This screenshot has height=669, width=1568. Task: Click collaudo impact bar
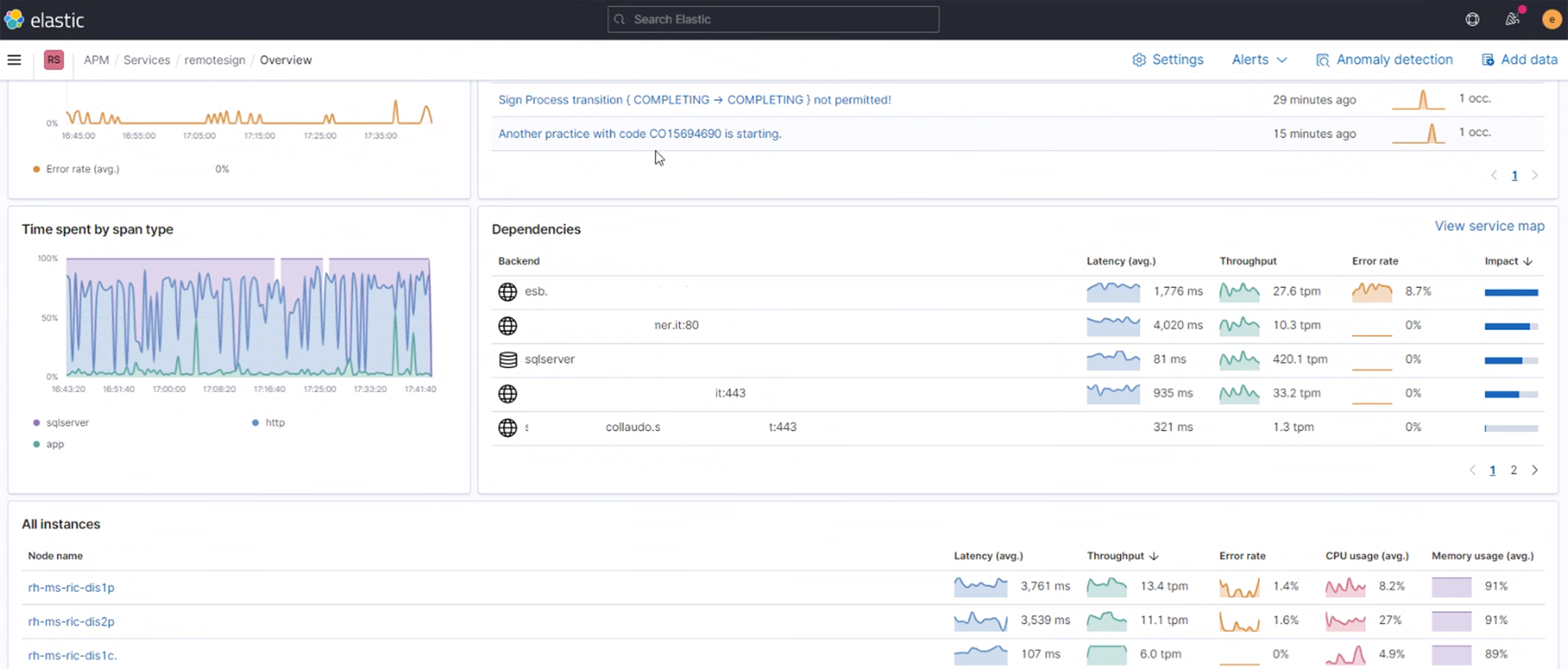click(1511, 429)
